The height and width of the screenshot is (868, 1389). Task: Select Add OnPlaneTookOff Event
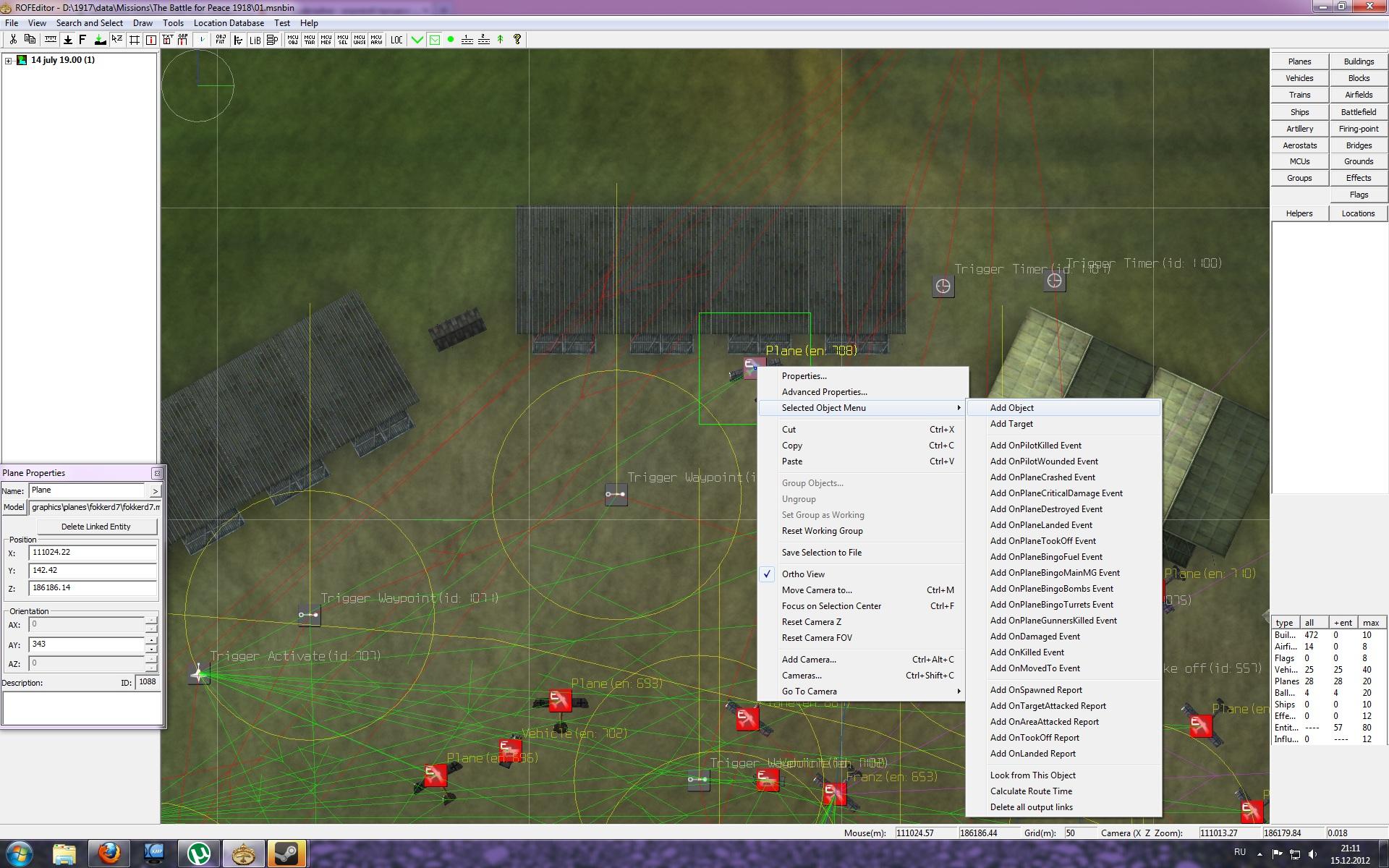click(x=1042, y=541)
